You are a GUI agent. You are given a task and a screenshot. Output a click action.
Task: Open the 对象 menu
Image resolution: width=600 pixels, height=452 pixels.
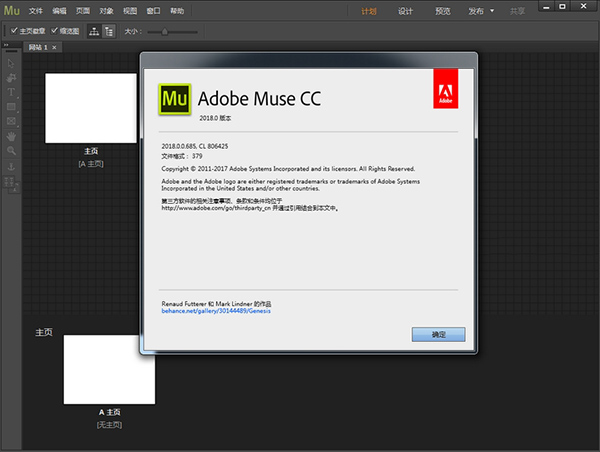coord(105,12)
